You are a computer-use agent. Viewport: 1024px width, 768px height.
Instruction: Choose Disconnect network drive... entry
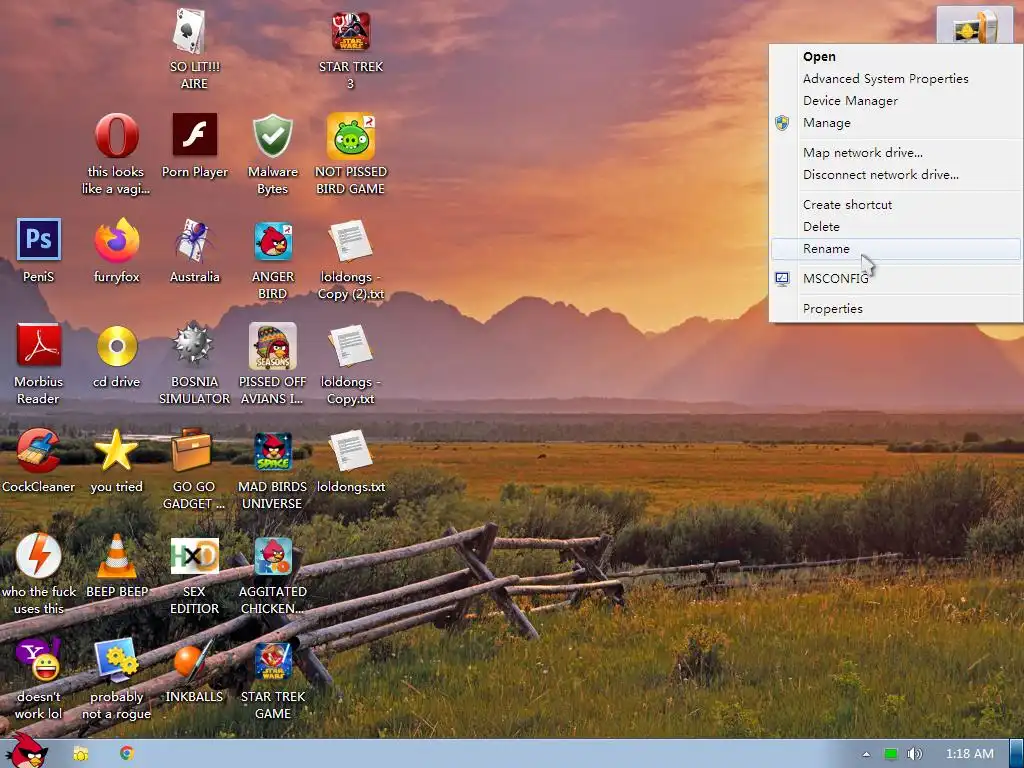tap(895, 175)
